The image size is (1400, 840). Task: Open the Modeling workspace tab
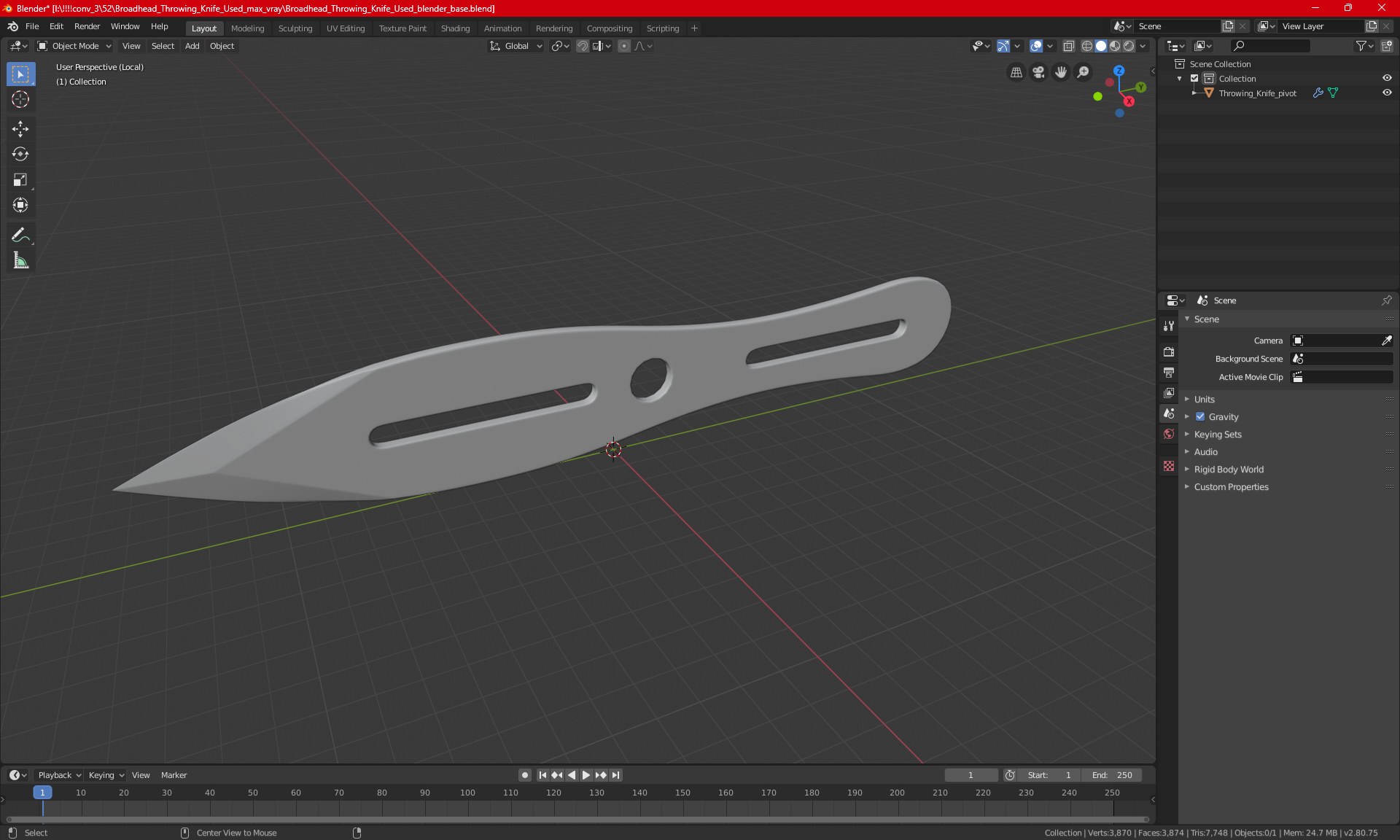coord(247,28)
